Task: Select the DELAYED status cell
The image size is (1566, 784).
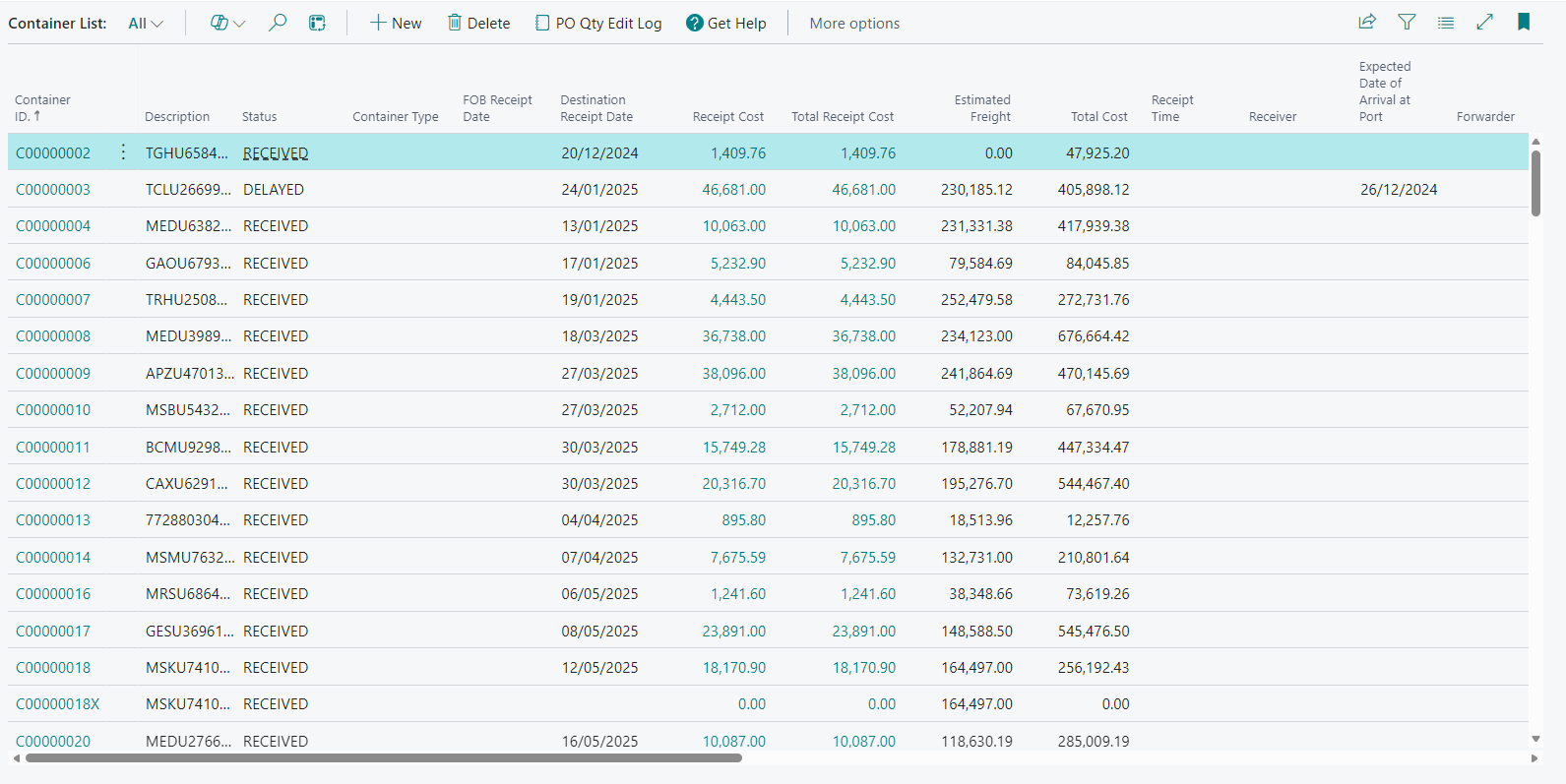Action: (x=274, y=189)
